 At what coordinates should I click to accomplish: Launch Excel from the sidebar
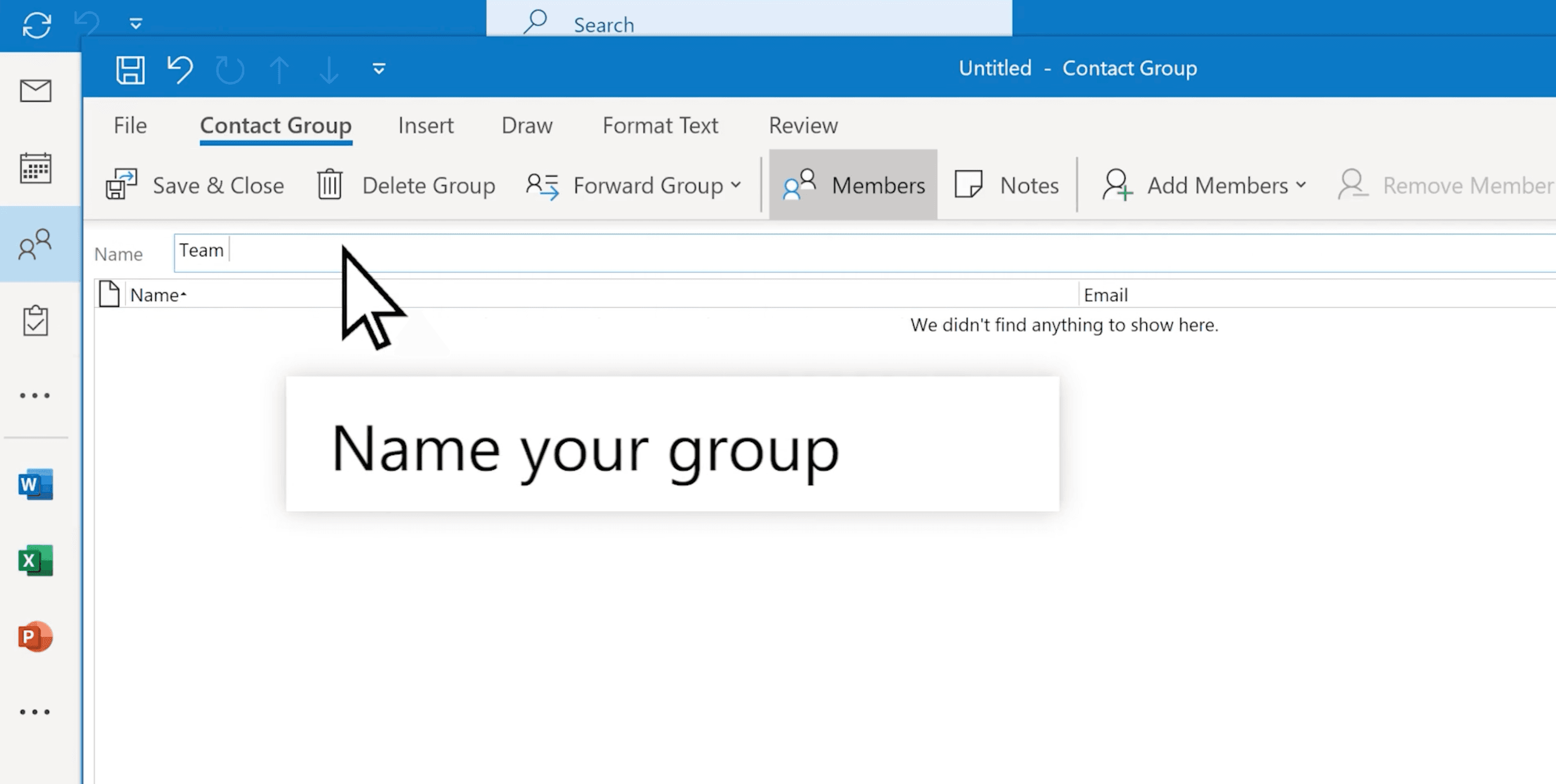(36, 561)
